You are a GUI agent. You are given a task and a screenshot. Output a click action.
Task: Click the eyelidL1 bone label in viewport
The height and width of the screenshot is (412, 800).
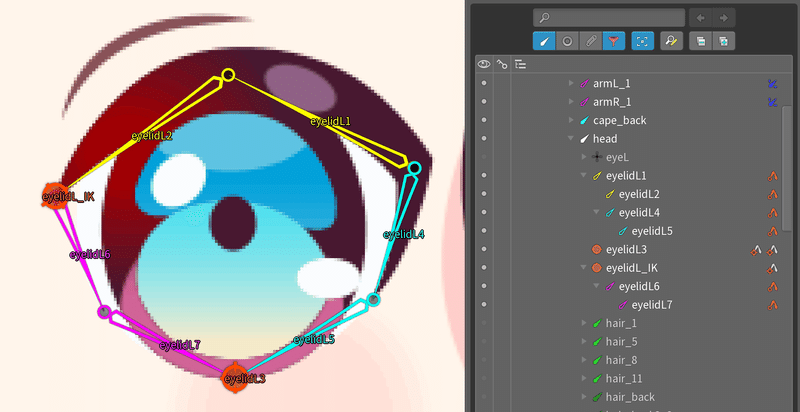click(x=331, y=121)
